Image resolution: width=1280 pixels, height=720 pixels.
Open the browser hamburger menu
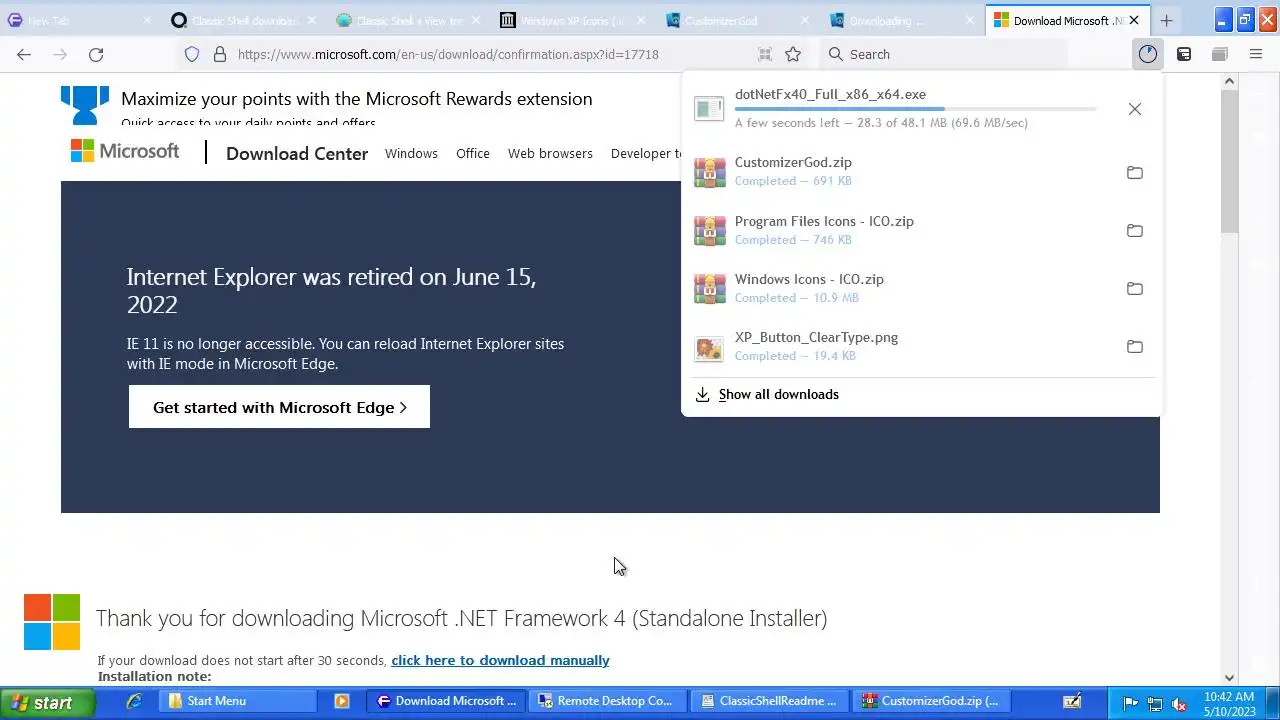pyautogui.click(x=1256, y=54)
